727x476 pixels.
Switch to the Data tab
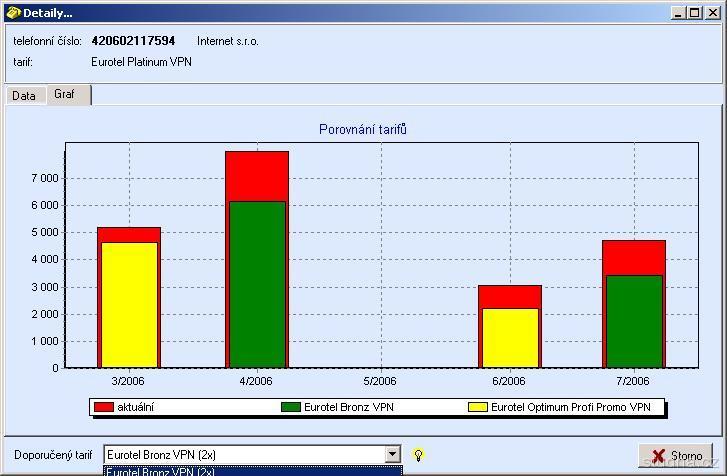24,95
